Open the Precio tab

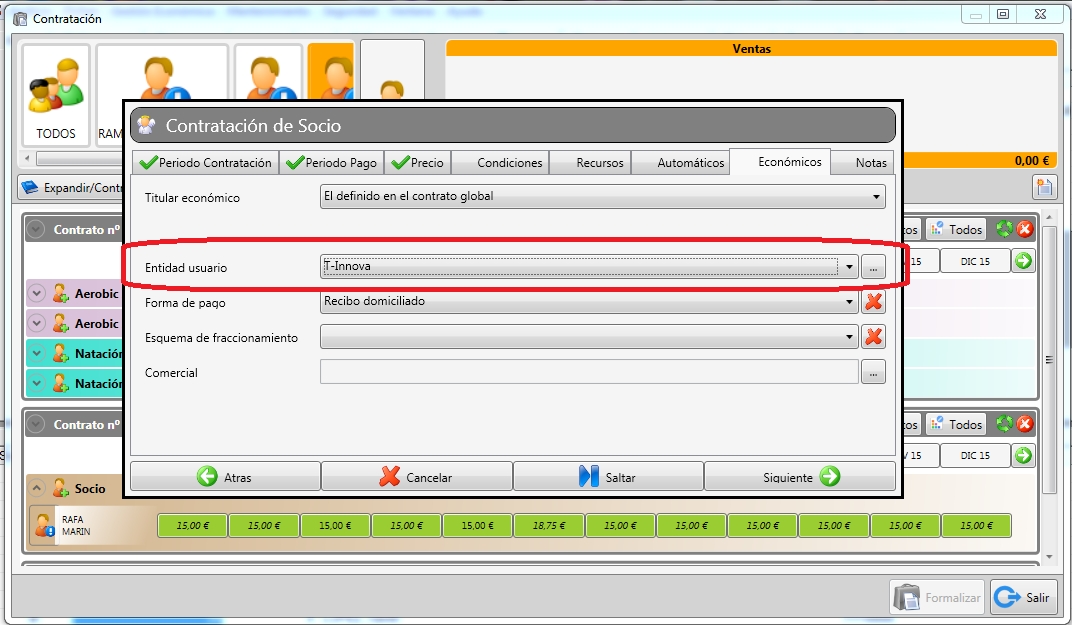tap(418, 163)
